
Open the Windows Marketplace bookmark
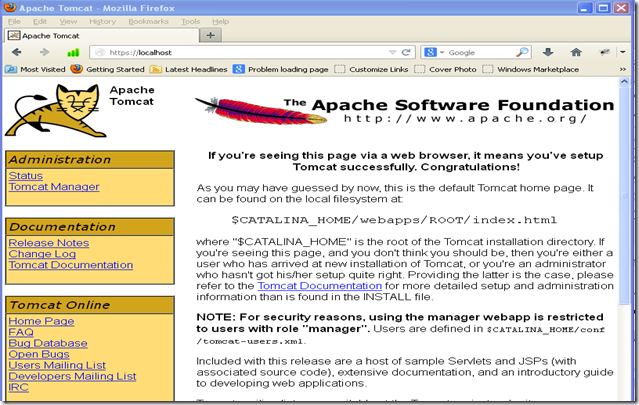coord(531,69)
